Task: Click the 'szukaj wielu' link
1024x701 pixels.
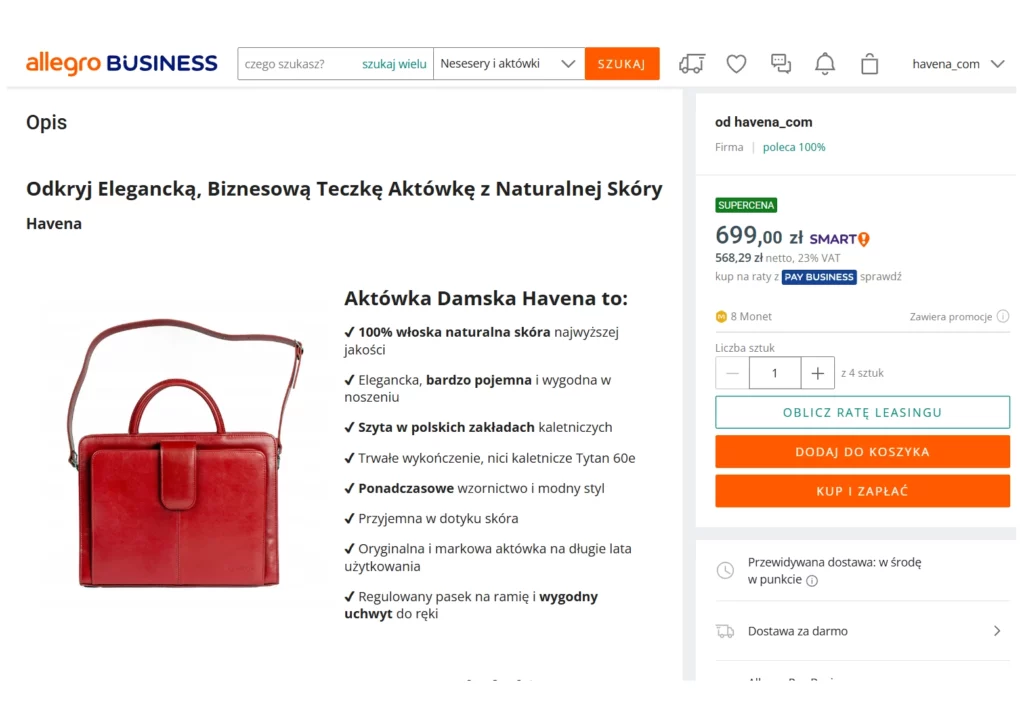Action: pos(394,64)
